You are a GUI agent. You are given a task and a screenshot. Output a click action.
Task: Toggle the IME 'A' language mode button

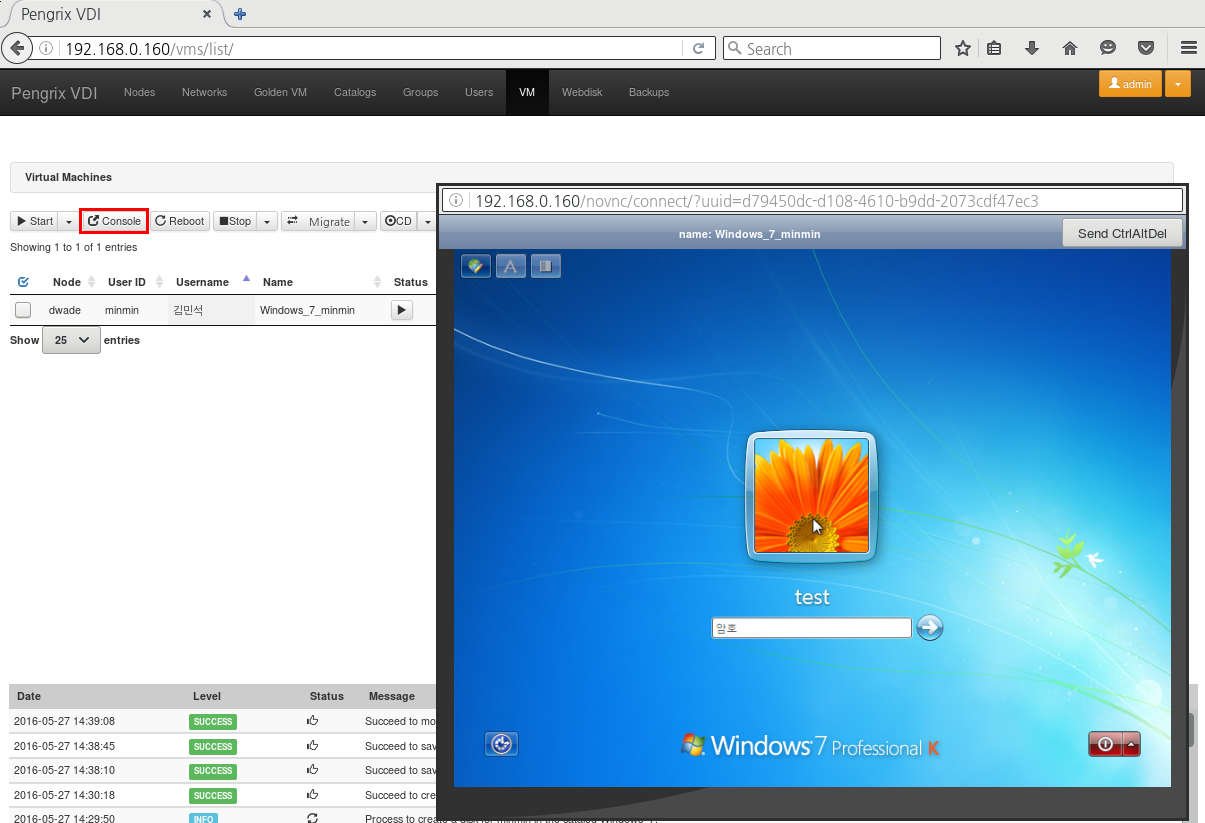pos(510,266)
